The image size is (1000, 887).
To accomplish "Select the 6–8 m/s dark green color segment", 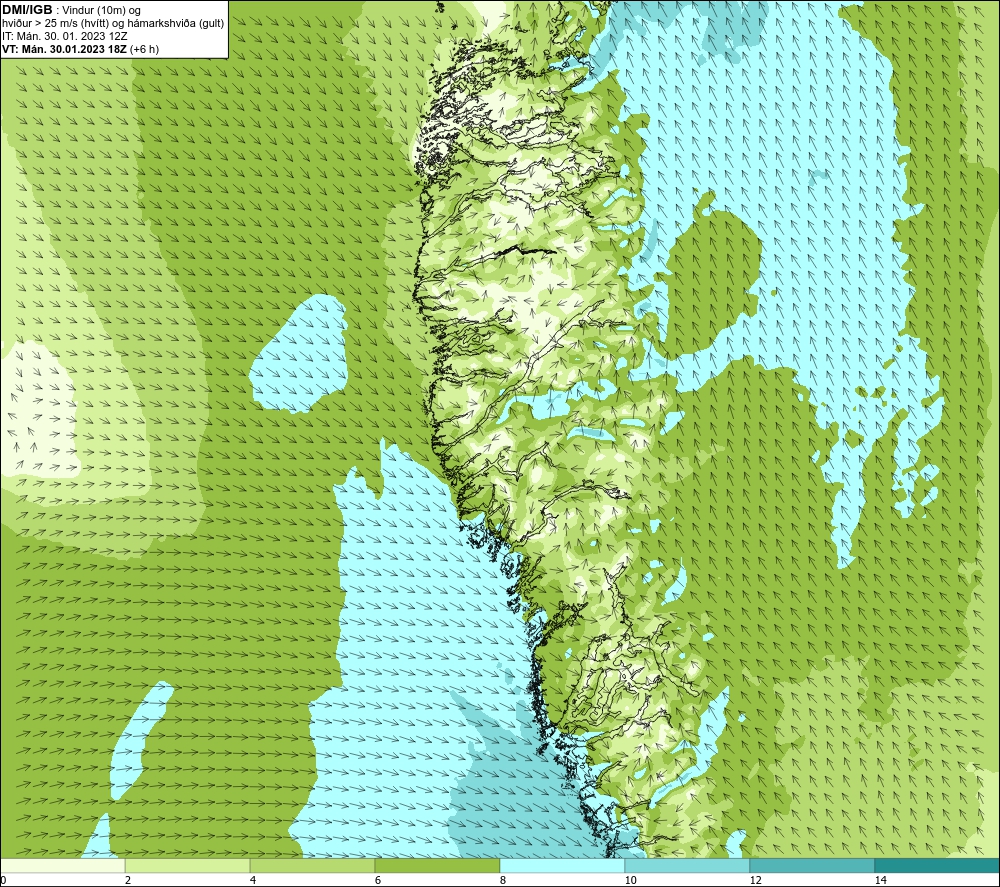I will 438,865.
